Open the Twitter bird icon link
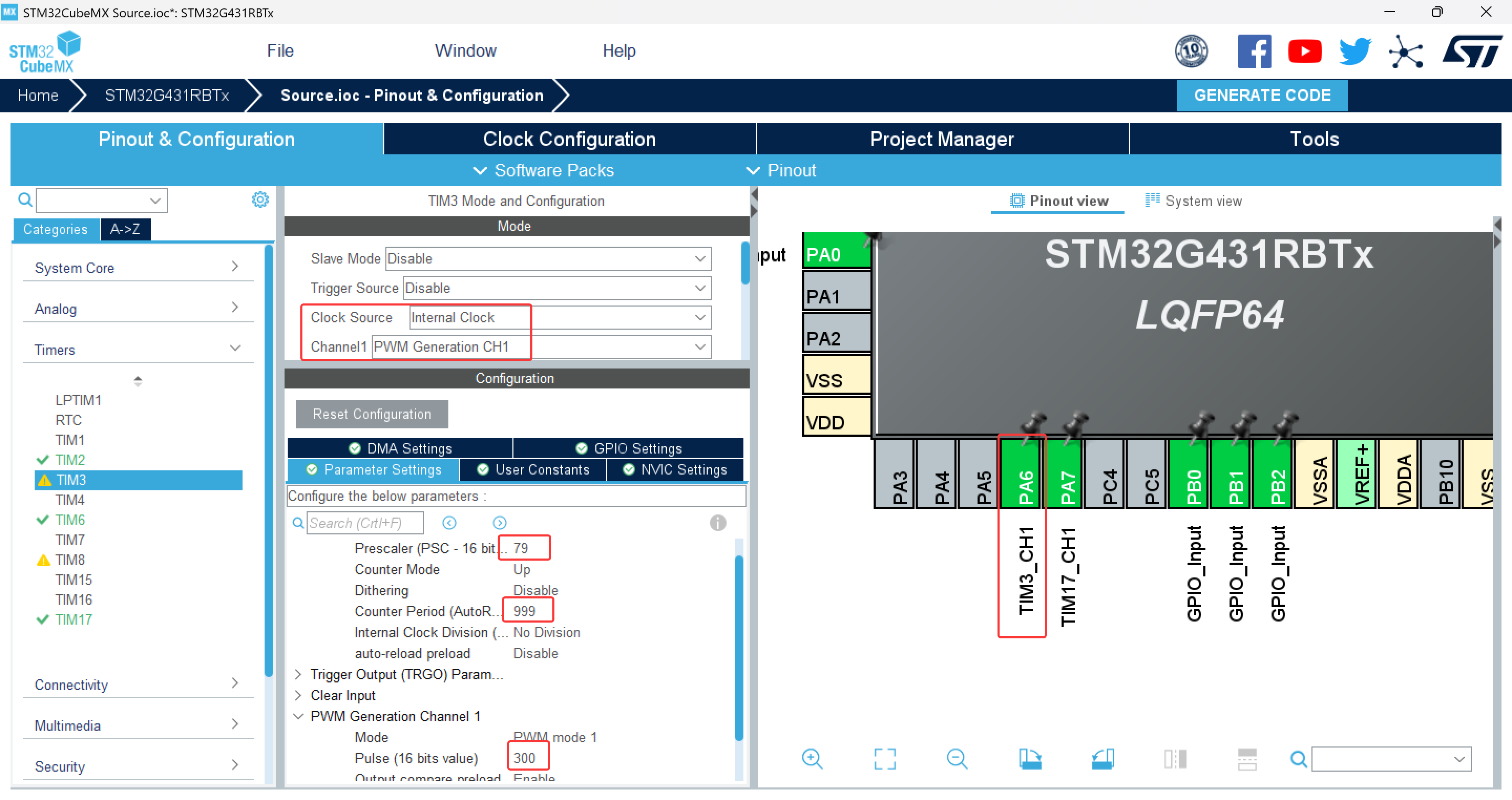This screenshot has width=1512, height=800. click(1355, 51)
